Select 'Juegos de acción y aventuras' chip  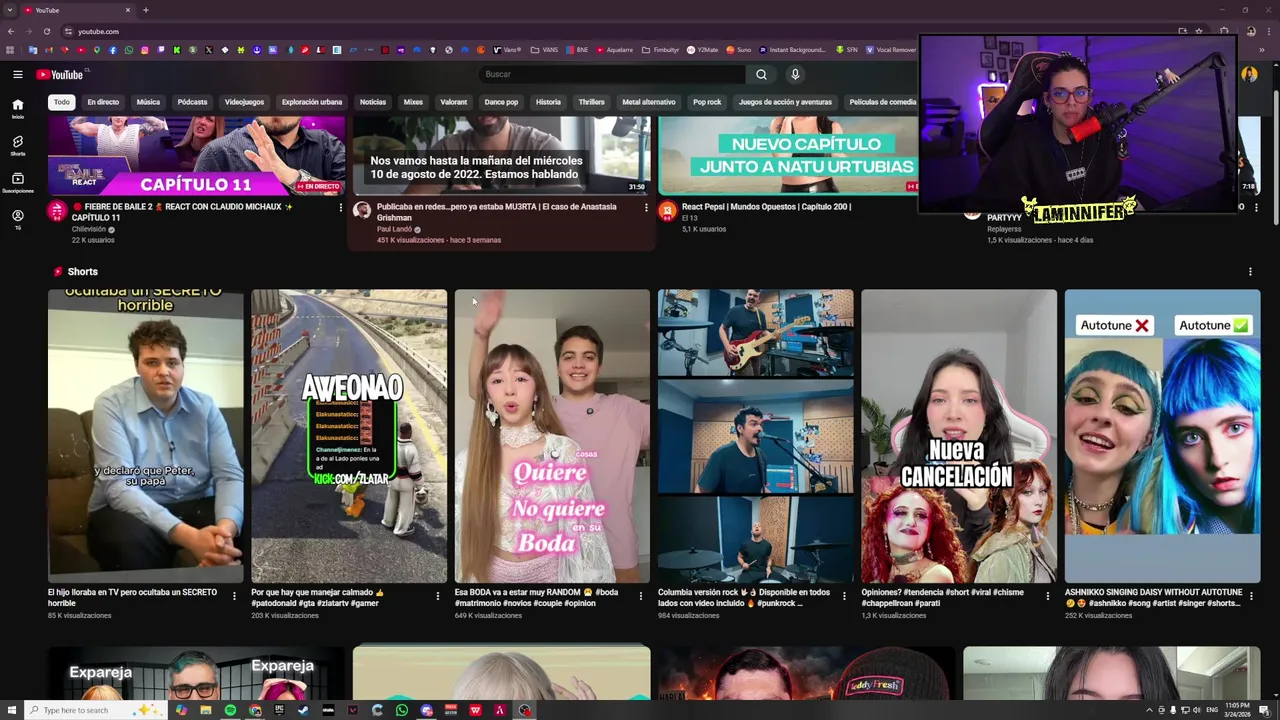point(785,102)
